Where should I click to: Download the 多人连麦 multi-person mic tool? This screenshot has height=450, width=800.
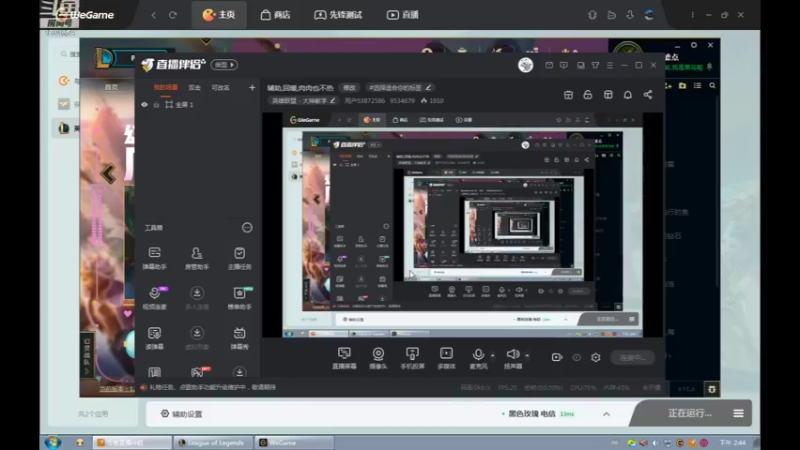click(196, 298)
